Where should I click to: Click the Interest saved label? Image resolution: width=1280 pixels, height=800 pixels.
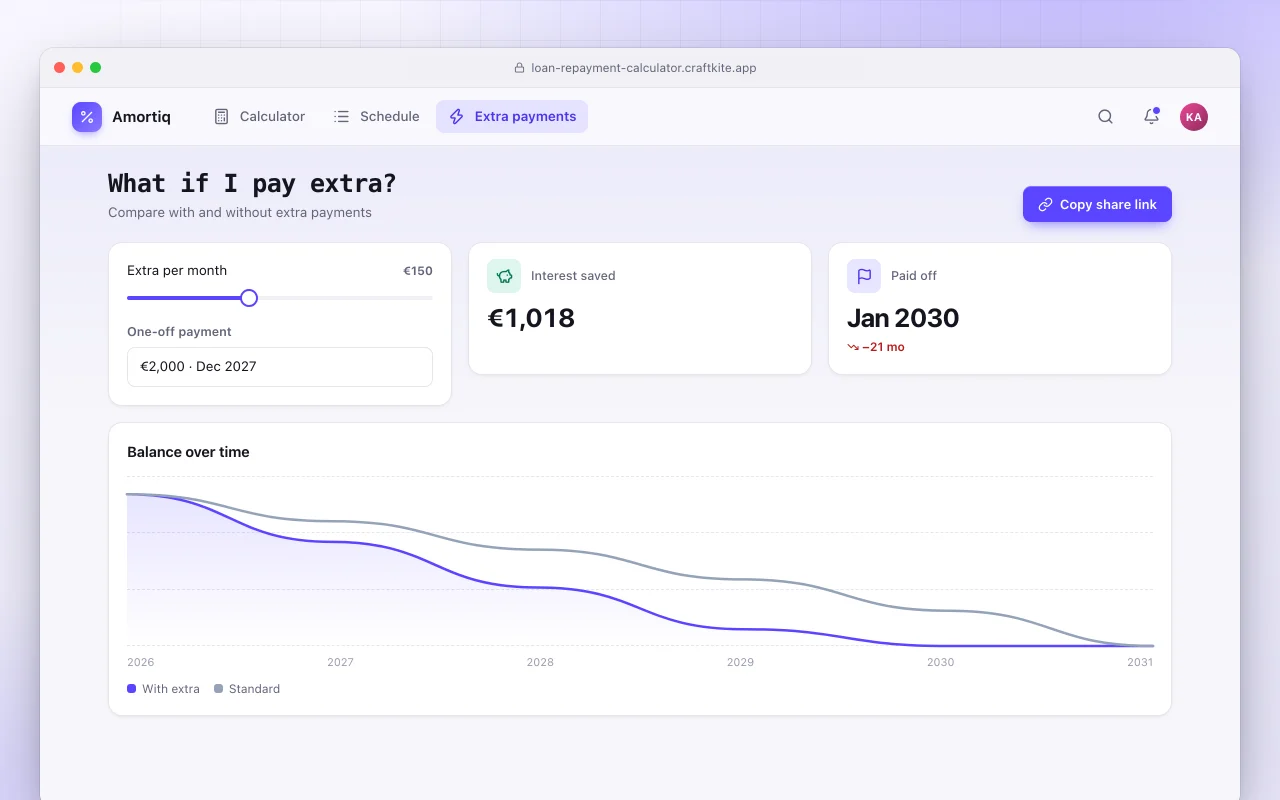(573, 276)
